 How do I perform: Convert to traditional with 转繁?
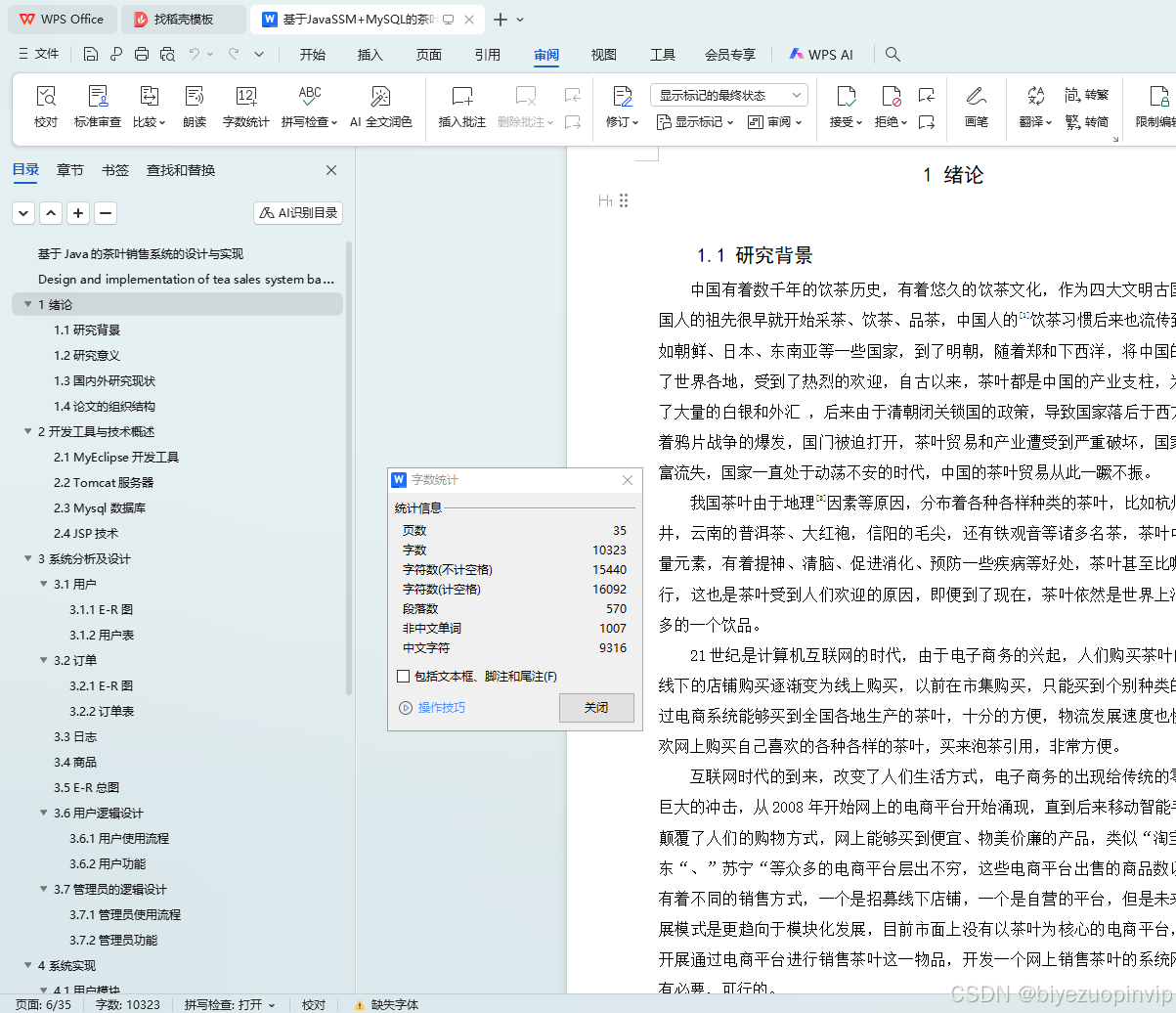[x=1087, y=95]
